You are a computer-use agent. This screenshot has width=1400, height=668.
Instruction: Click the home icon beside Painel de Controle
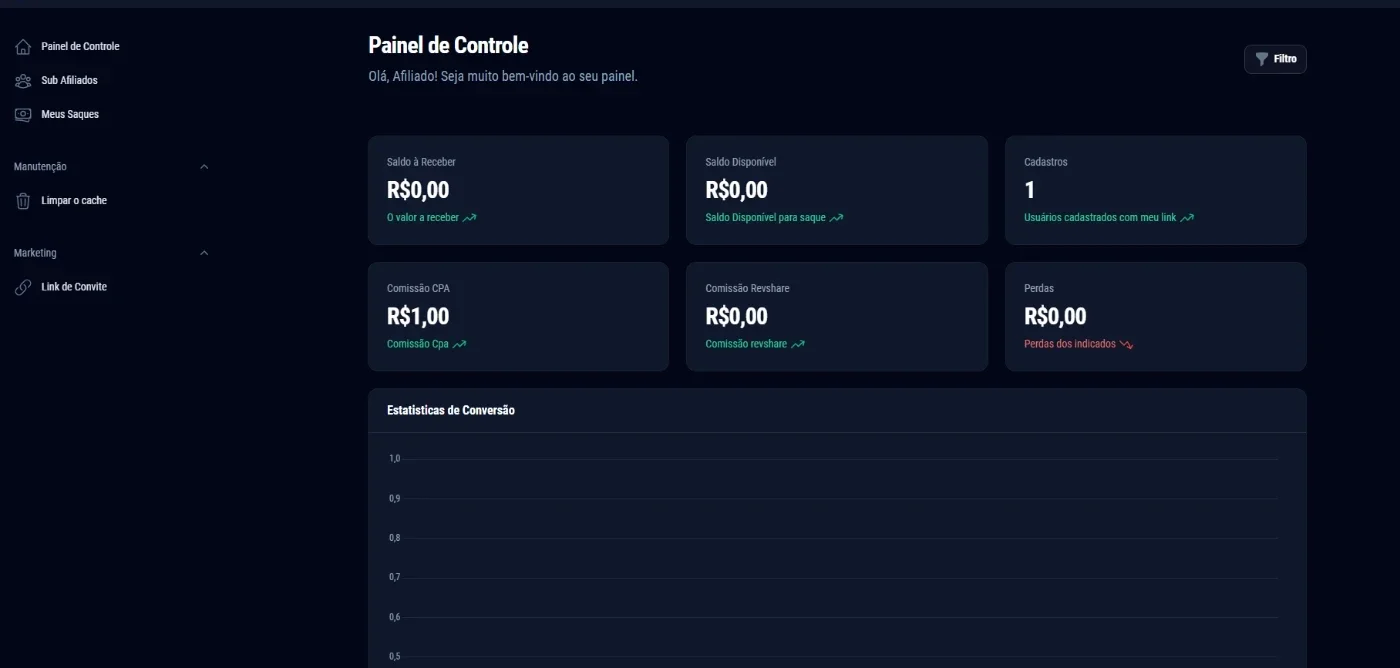[23, 47]
